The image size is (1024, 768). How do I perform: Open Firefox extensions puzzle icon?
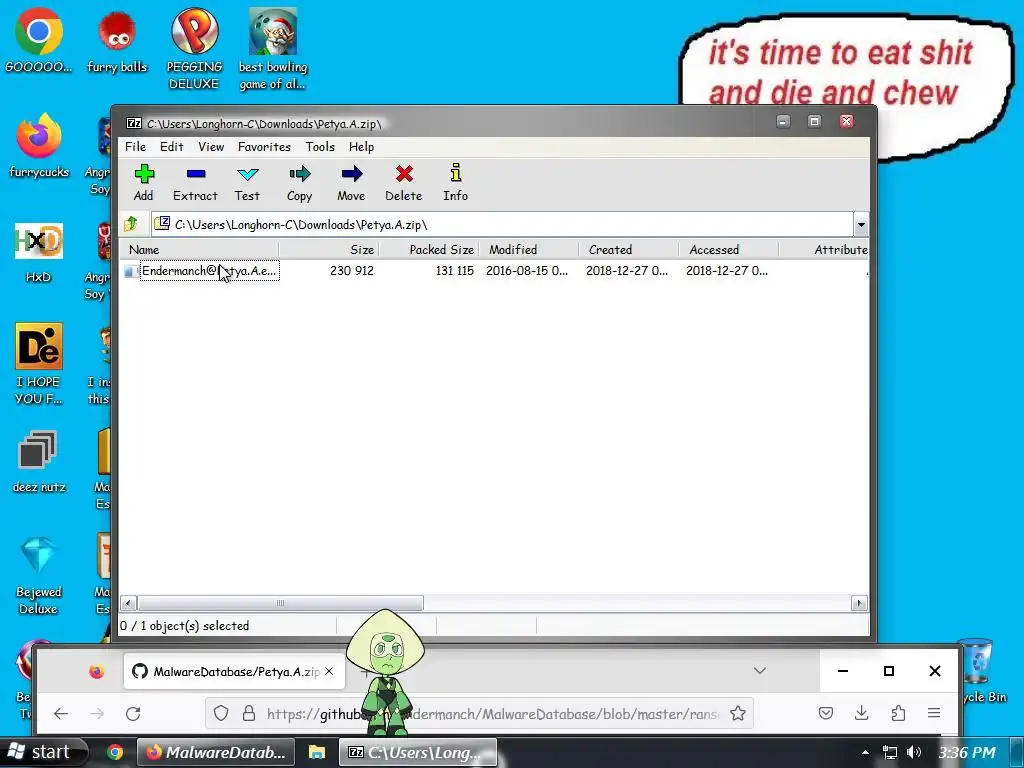[x=898, y=713]
